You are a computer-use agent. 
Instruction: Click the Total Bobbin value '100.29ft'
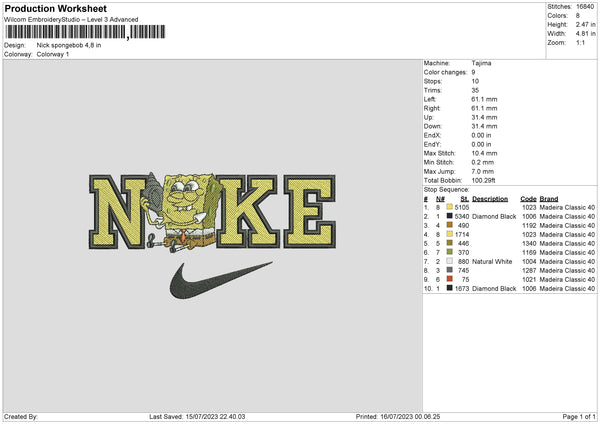click(483, 180)
